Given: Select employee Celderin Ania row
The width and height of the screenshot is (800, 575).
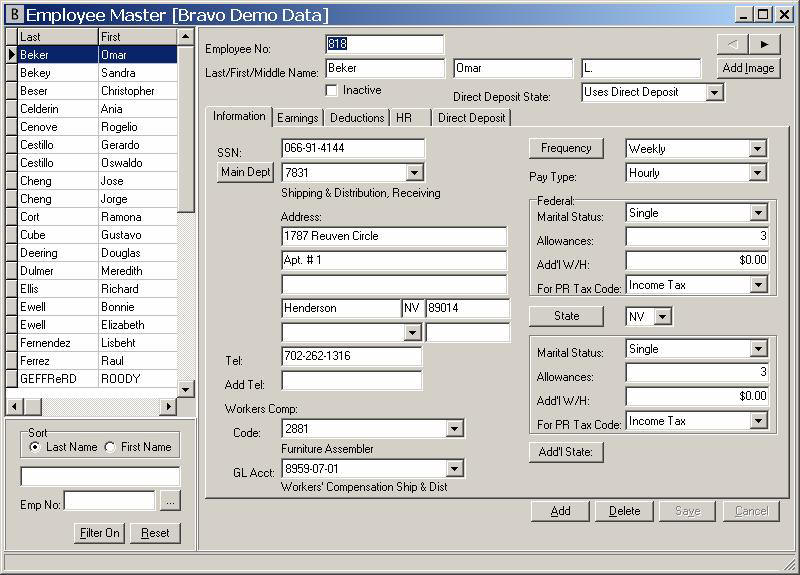Looking at the screenshot, I should click(x=97, y=109).
